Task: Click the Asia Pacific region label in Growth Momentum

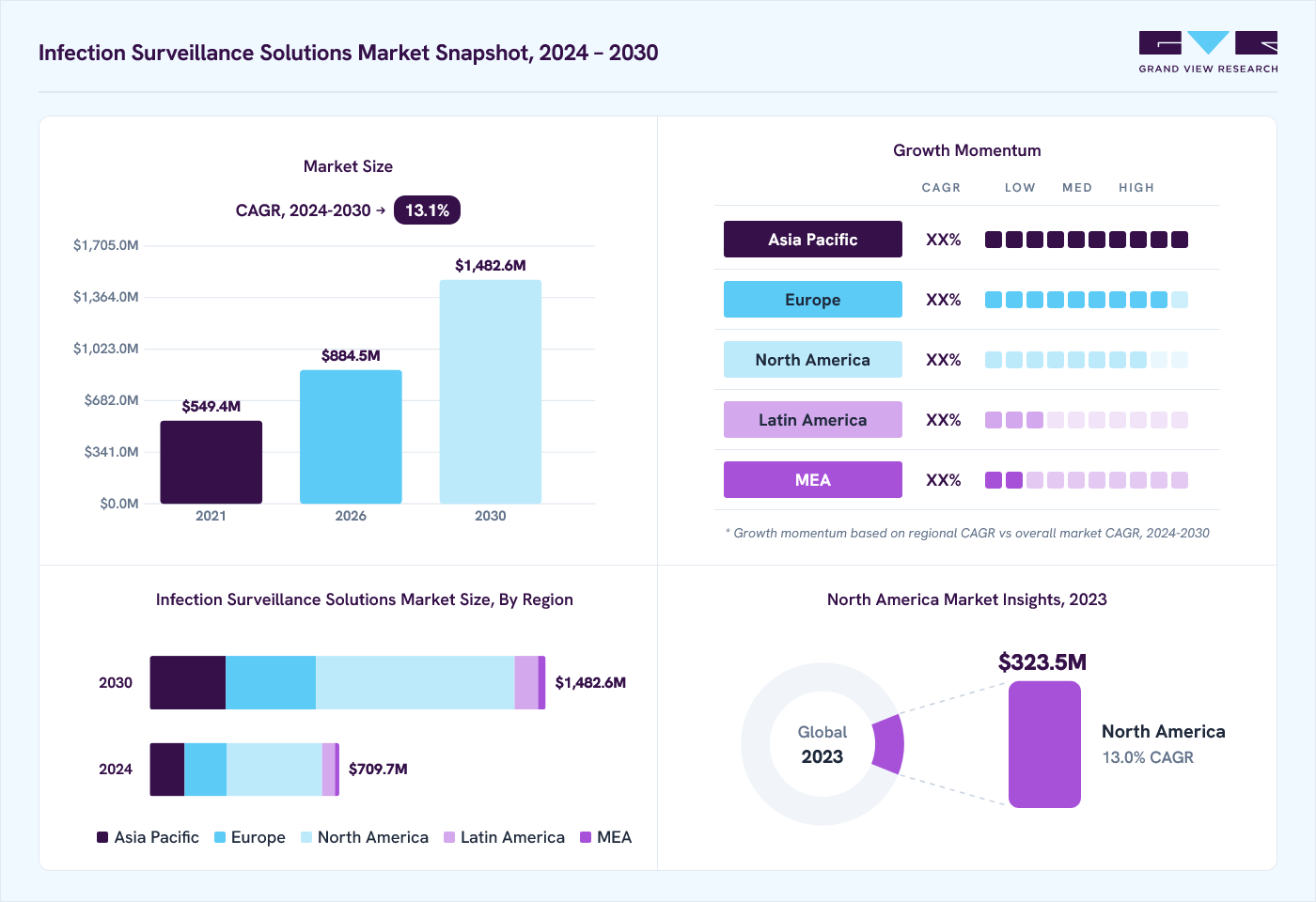Action: click(x=813, y=240)
